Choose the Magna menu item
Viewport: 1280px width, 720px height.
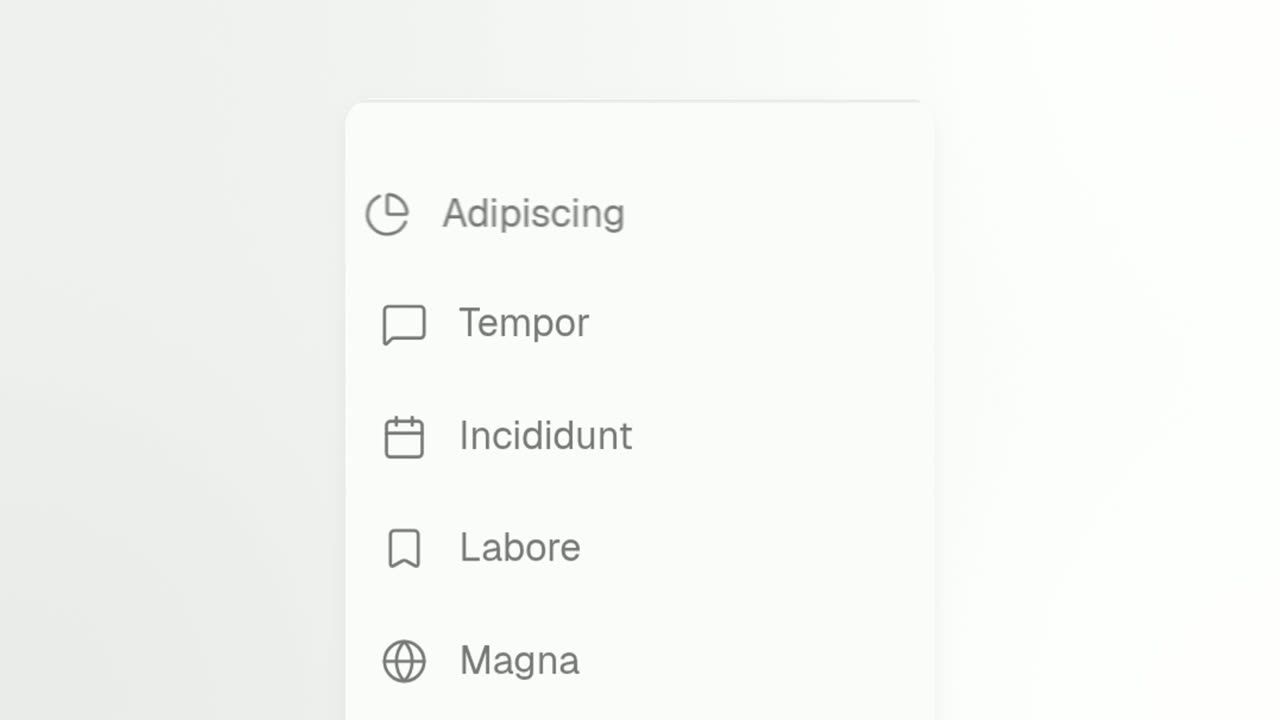(x=640, y=661)
